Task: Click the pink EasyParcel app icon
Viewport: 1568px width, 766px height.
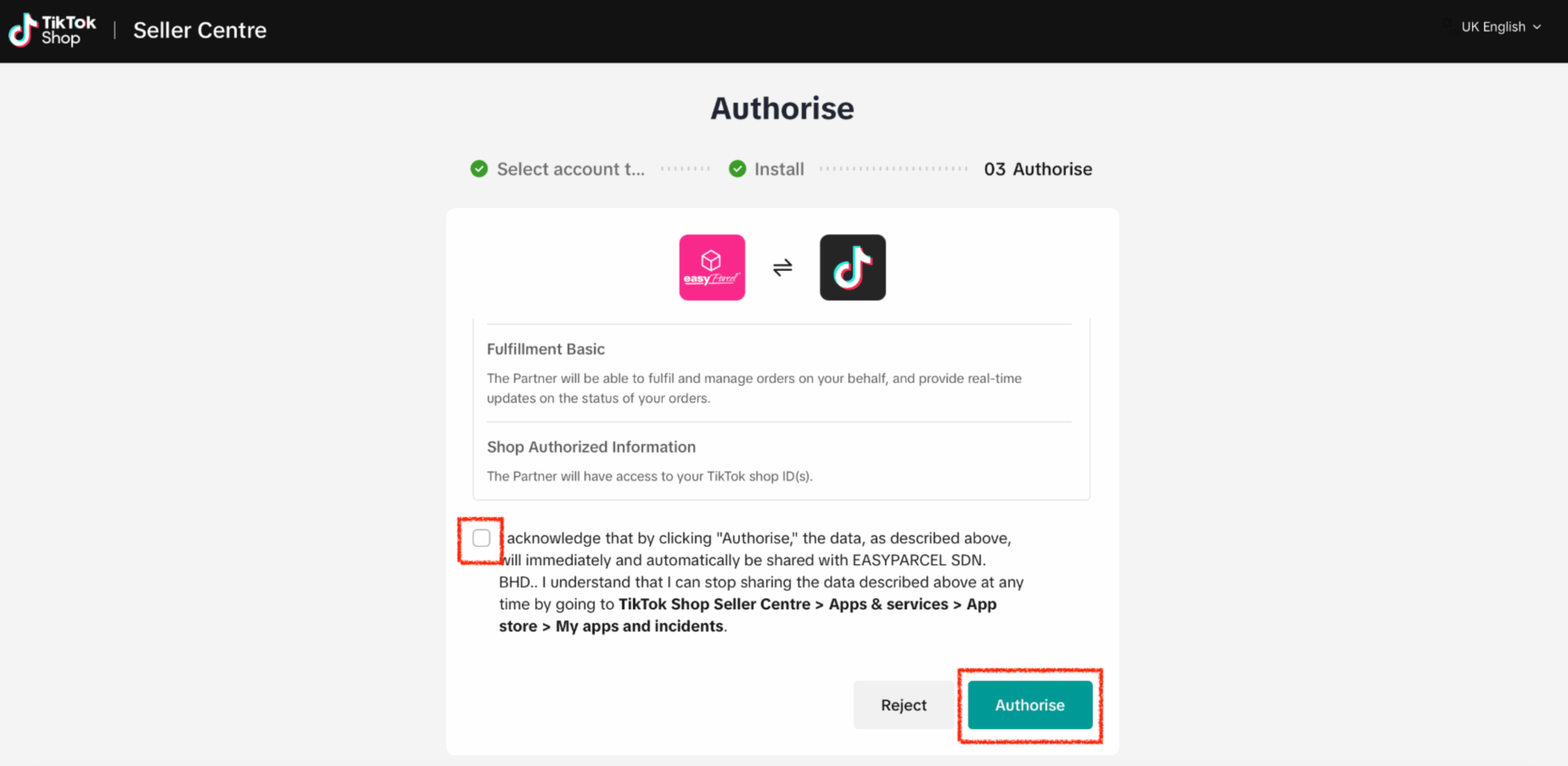Action: pos(712,267)
